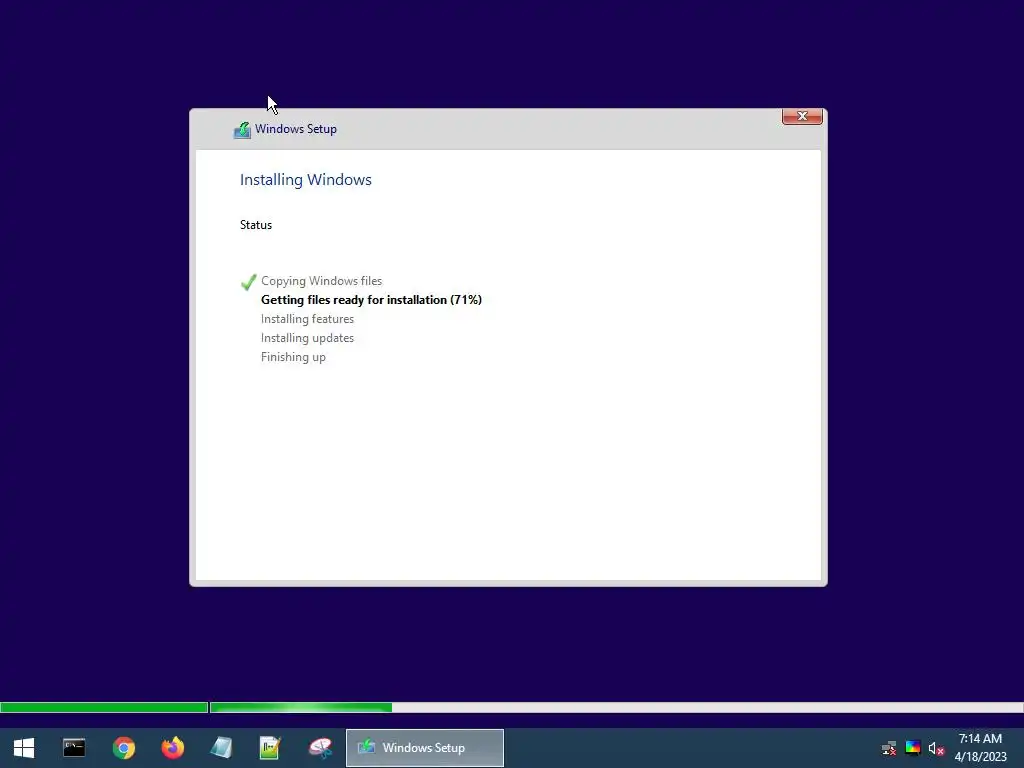Open Firefox from the taskbar
The width and height of the screenshot is (1024, 768).
(x=173, y=748)
